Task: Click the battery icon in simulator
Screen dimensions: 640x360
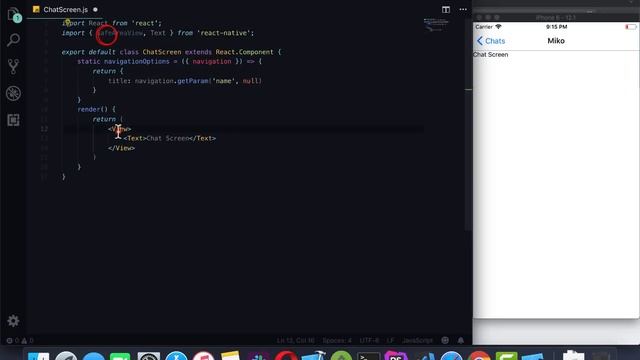Action: (630, 27)
